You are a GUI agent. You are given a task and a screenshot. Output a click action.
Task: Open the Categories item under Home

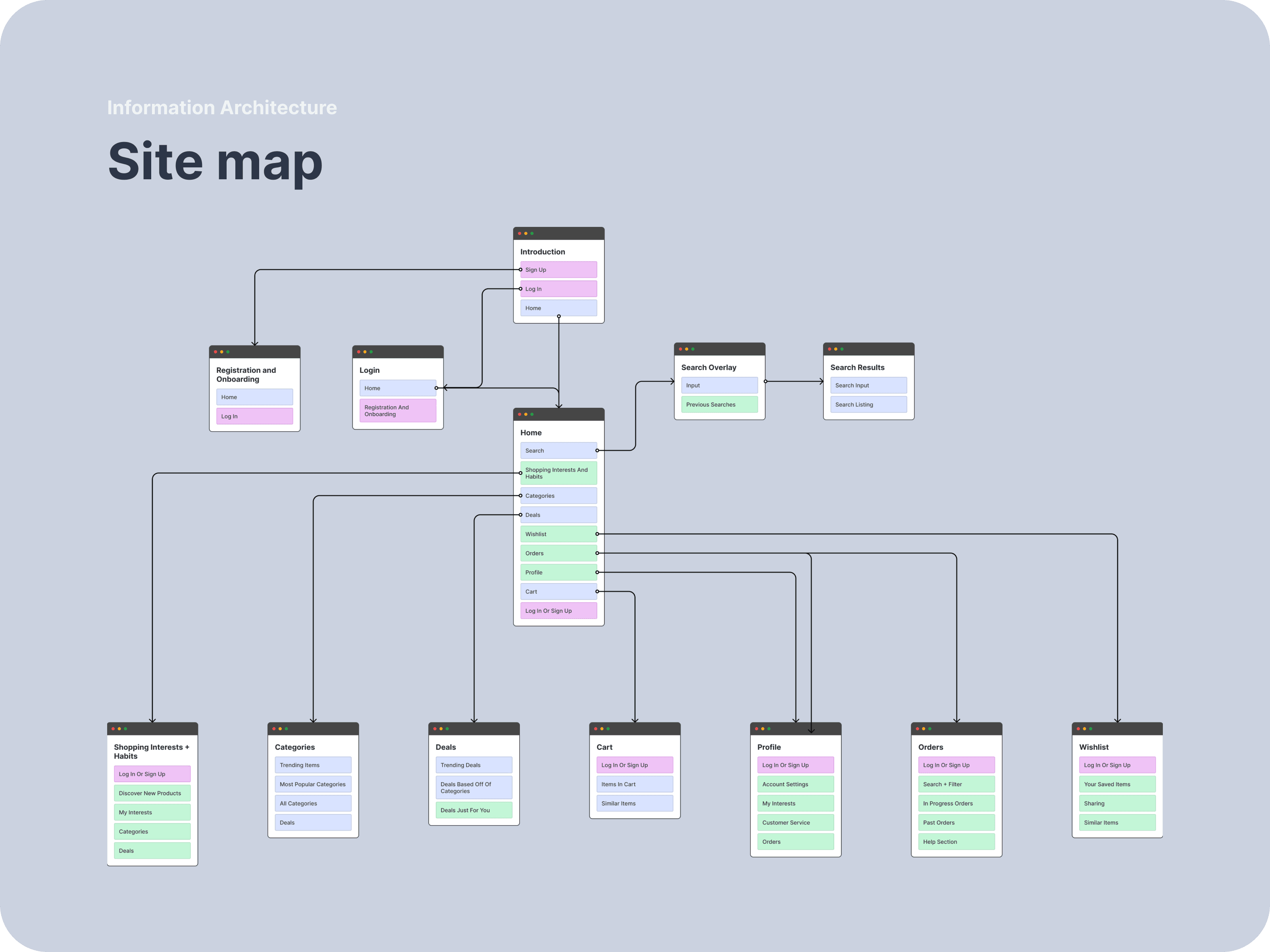[x=558, y=495]
